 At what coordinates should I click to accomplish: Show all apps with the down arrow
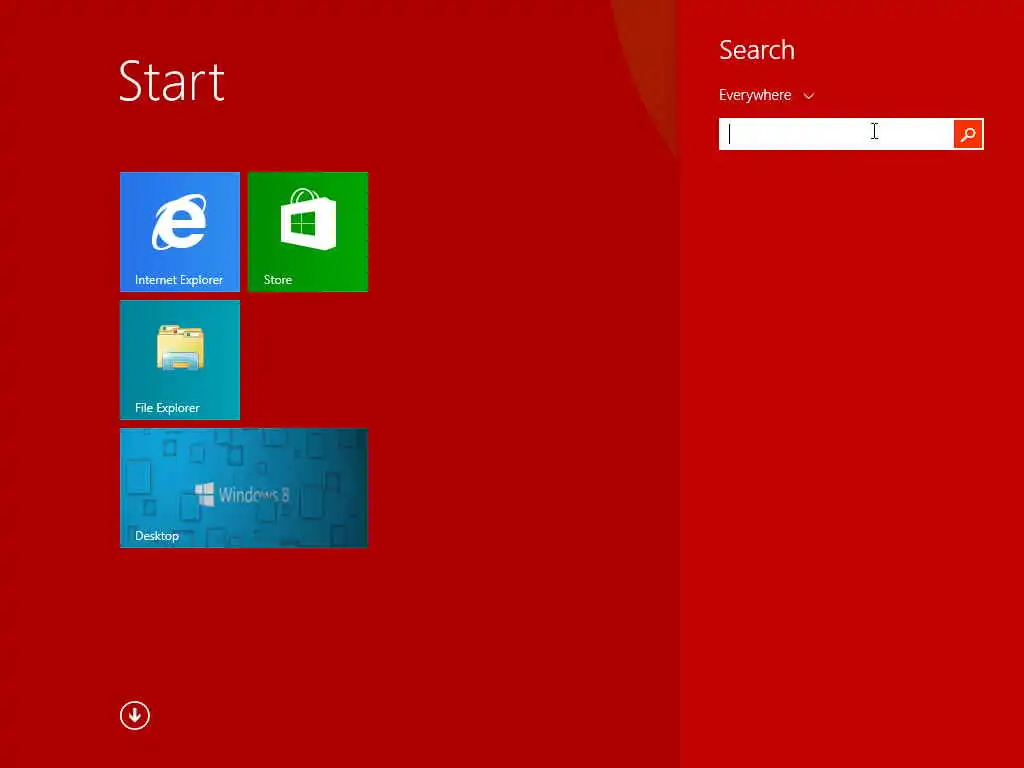[135, 715]
